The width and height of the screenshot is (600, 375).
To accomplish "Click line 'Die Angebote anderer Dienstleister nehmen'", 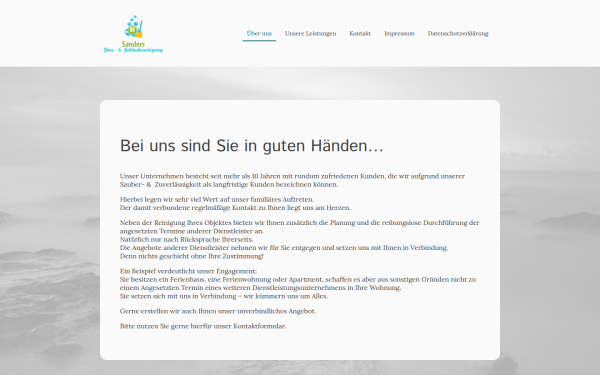I will (284, 248).
